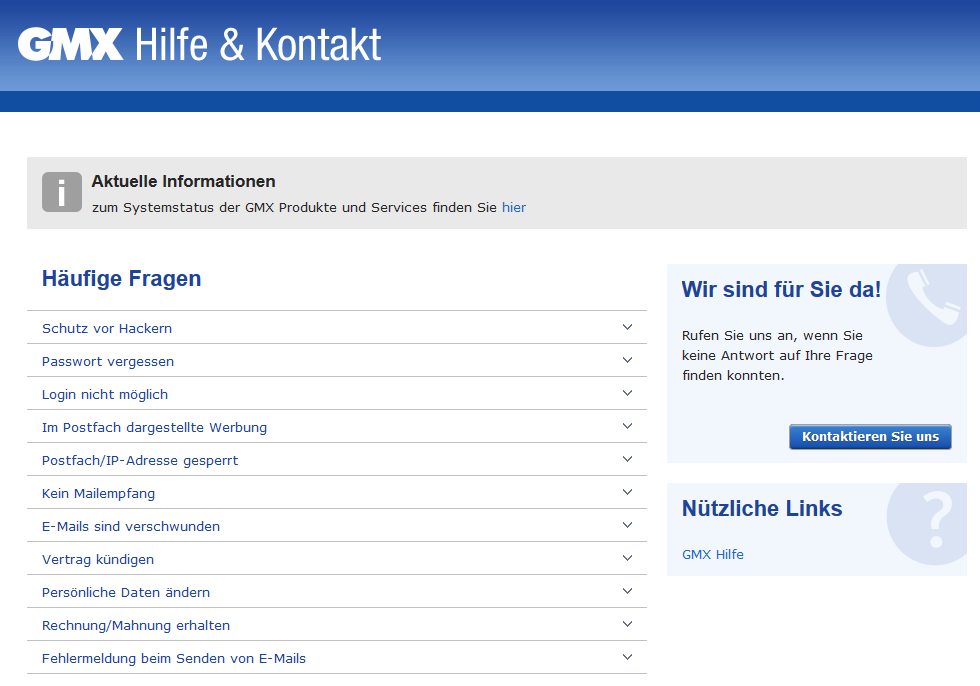Click the 'Kontaktieren Sie uns' button
Image resolution: width=980 pixels, height=686 pixels.
click(870, 437)
